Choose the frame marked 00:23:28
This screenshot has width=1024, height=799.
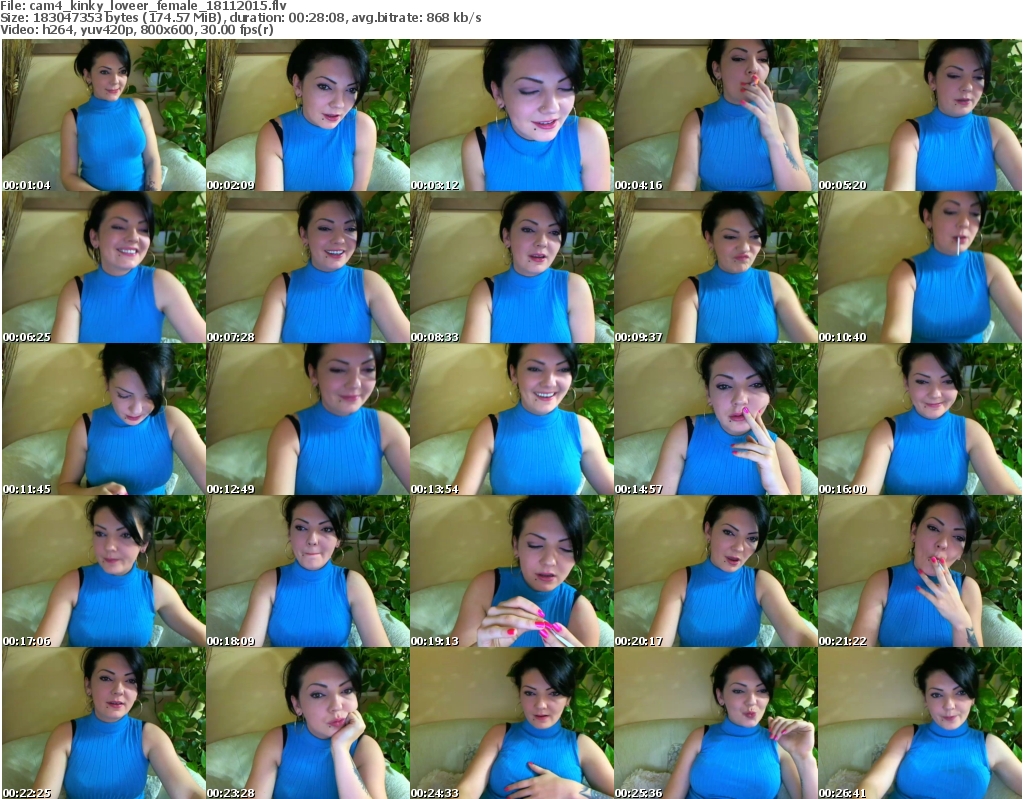click(308, 723)
